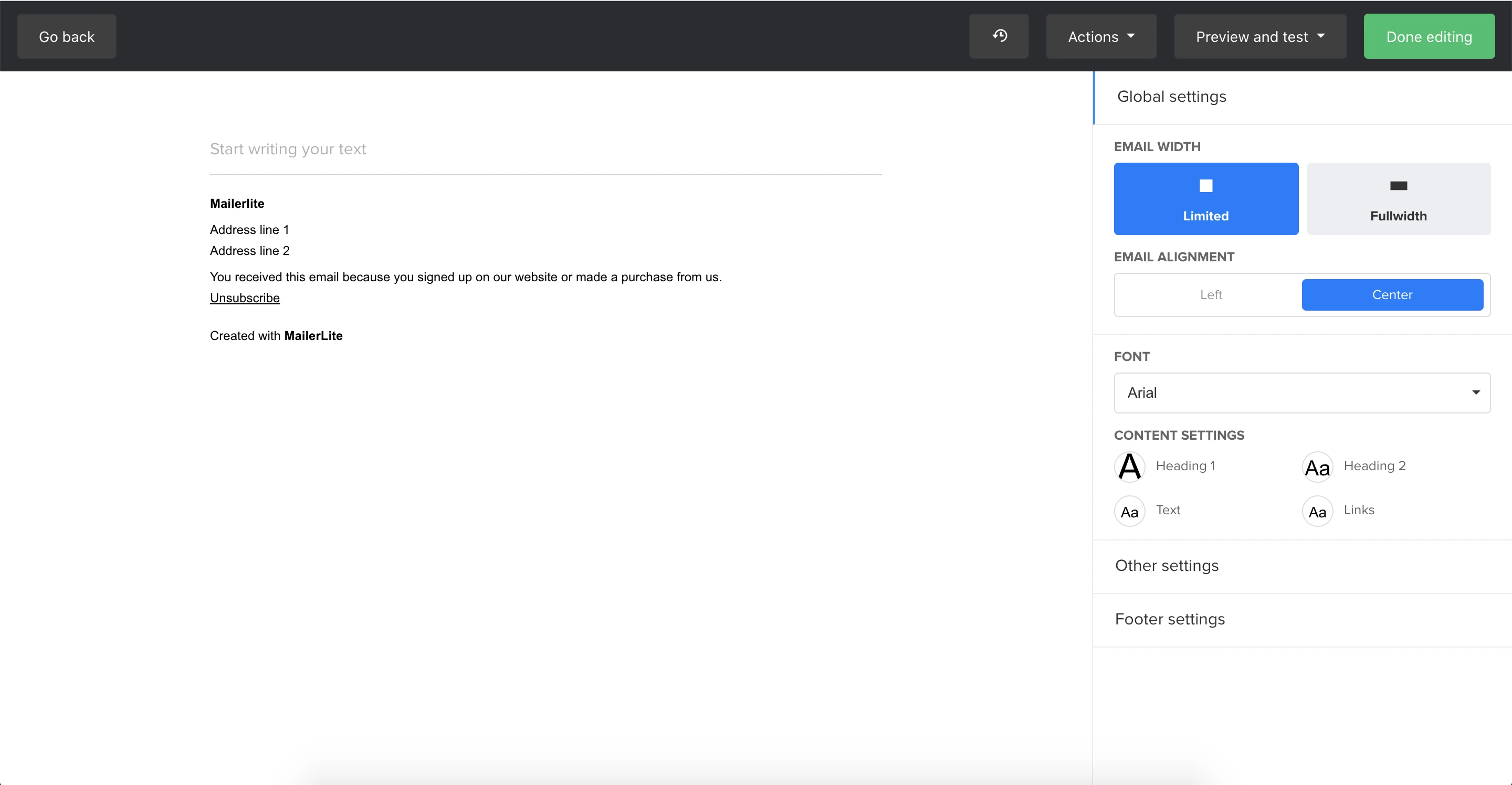Open the Arial font dropdown
Screen dimensions: 1512x785
click(x=1301, y=393)
